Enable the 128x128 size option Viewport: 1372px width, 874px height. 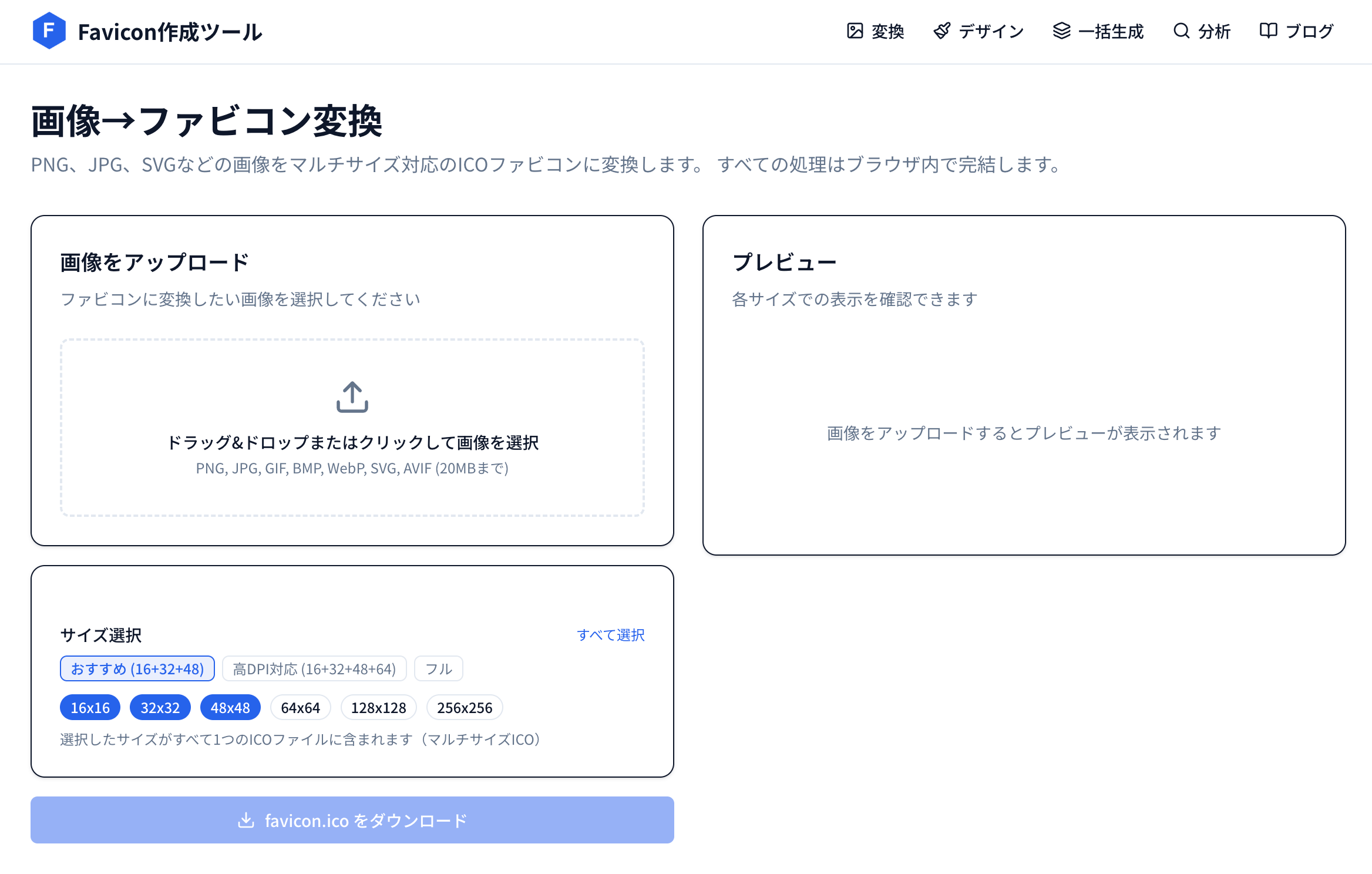pos(378,707)
